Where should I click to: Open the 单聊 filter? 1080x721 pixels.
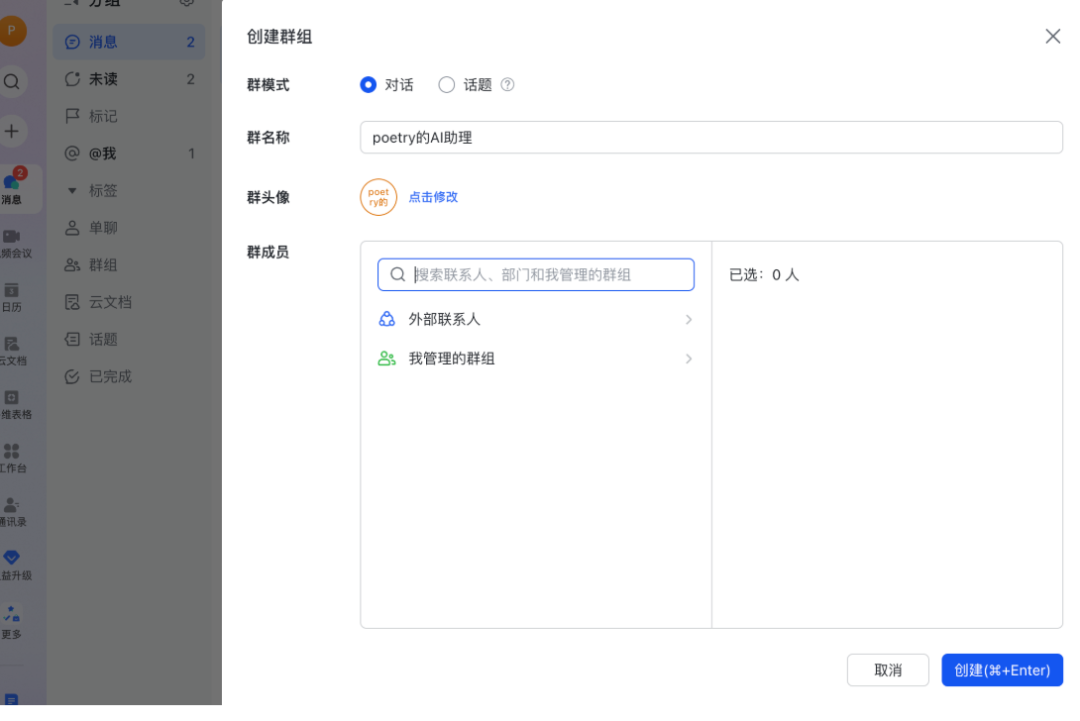click(x=129, y=228)
